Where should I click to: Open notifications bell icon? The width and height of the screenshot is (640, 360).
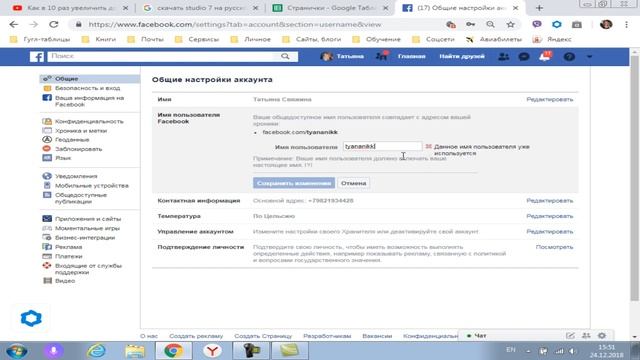tap(544, 57)
